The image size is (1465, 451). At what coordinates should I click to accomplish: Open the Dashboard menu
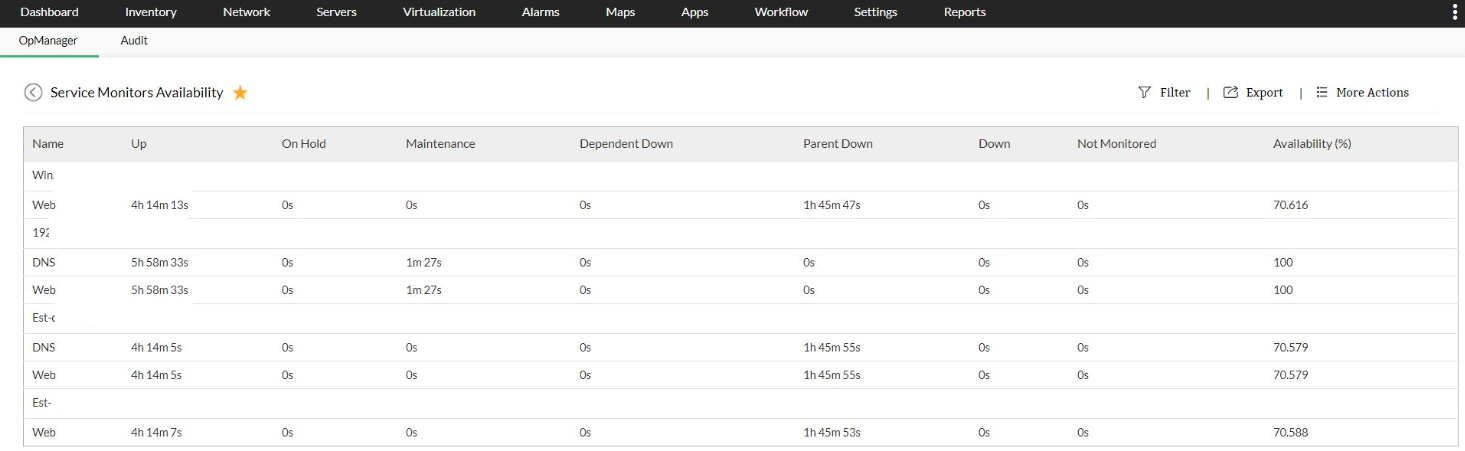49,12
